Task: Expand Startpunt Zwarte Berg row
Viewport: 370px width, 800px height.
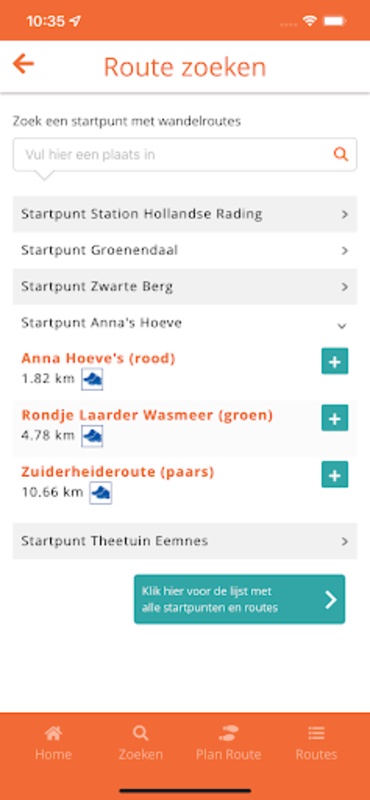Action: point(185,287)
